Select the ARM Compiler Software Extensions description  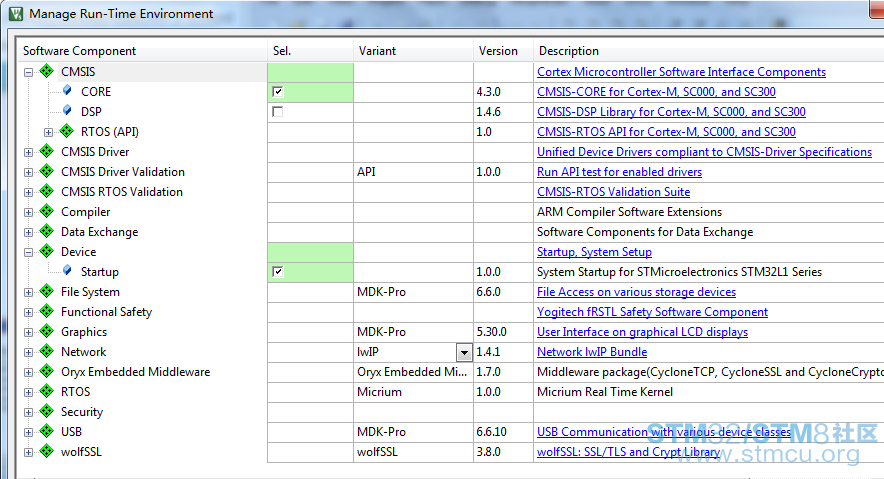coord(629,212)
